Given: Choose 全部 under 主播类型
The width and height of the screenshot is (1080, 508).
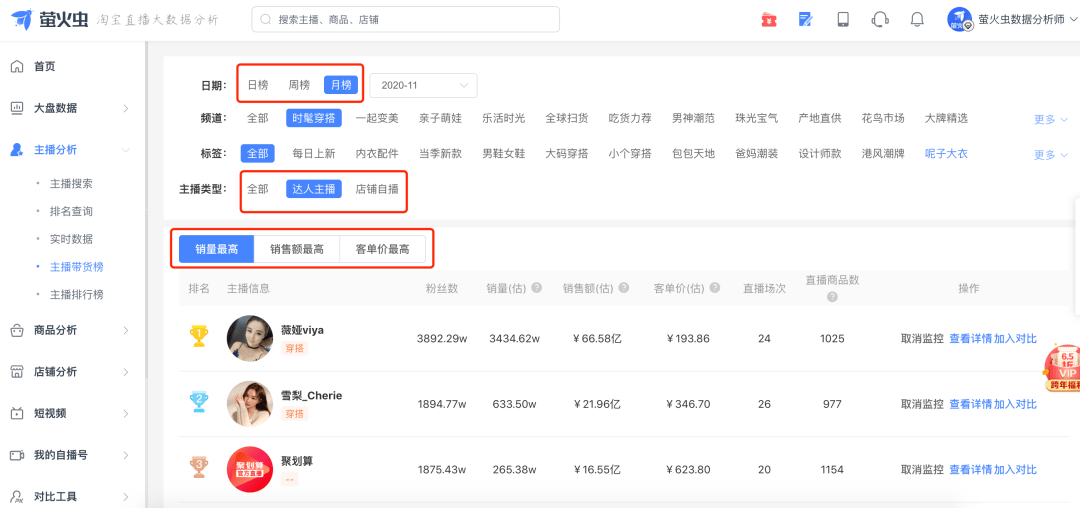Looking at the screenshot, I should point(258,189).
